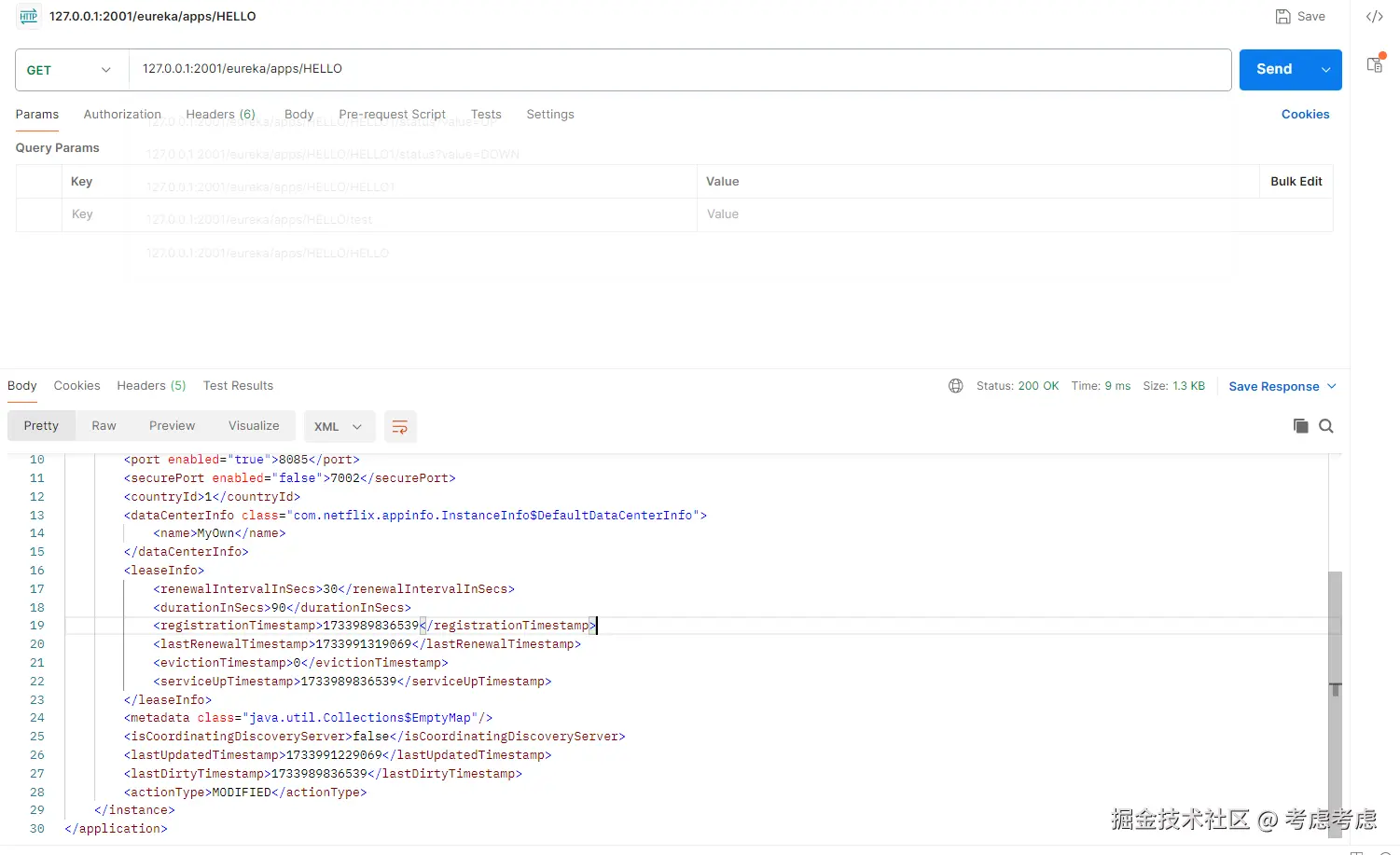Click the metadata class line 24
This screenshot has height=855, width=1400.
[x=308, y=718]
